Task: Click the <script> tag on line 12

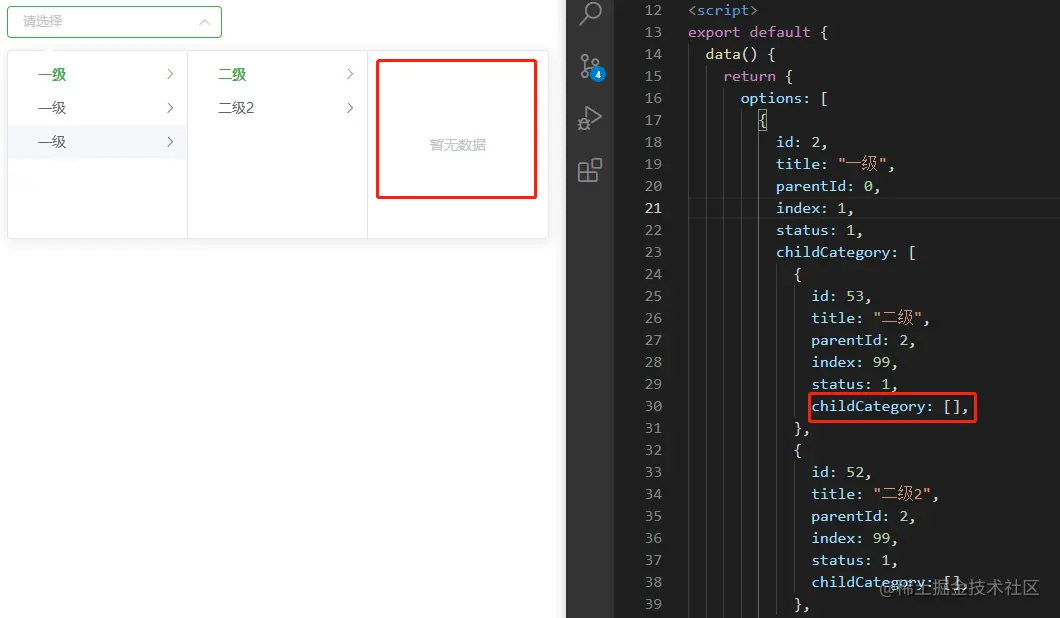Action: coord(723,10)
